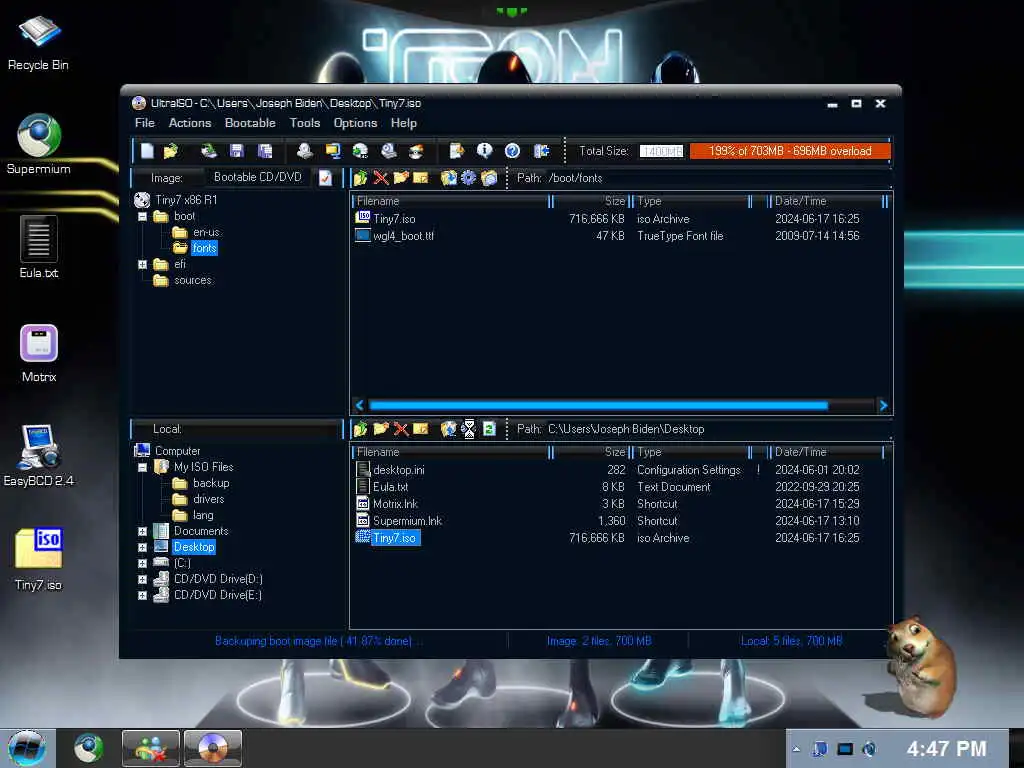This screenshot has width=1024, height=768.
Task: Click the blue Help question mark icon
Action: 513,151
